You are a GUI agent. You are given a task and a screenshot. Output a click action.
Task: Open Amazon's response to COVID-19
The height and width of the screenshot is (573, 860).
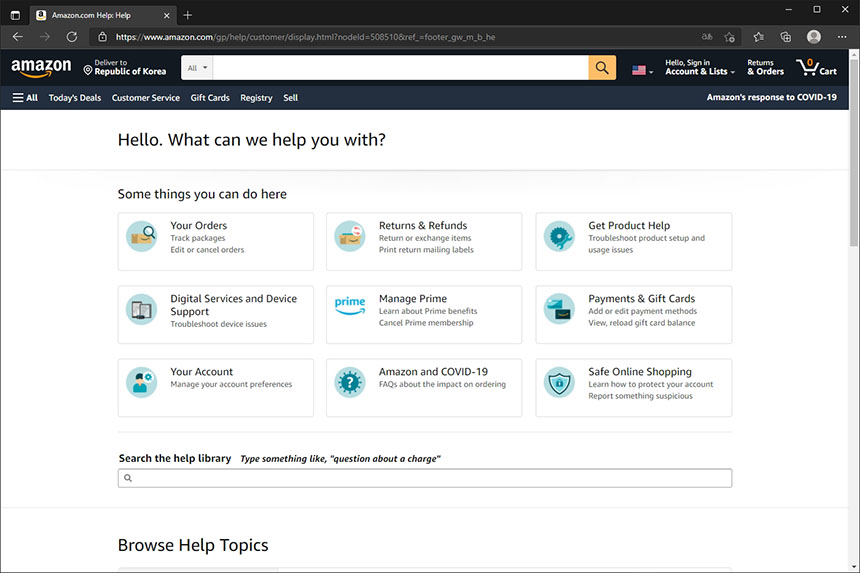771,97
